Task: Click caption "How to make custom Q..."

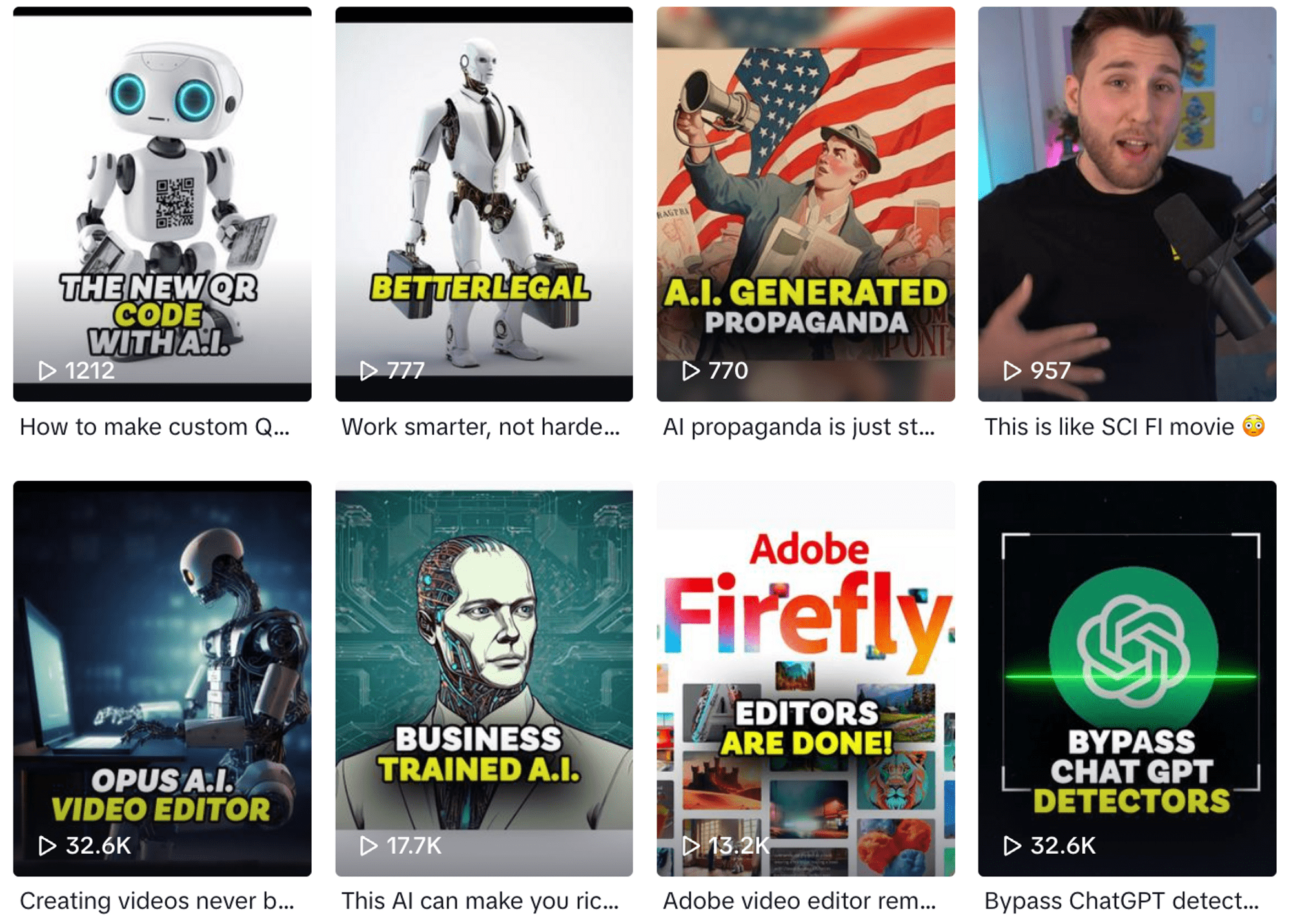Action: [155, 427]
